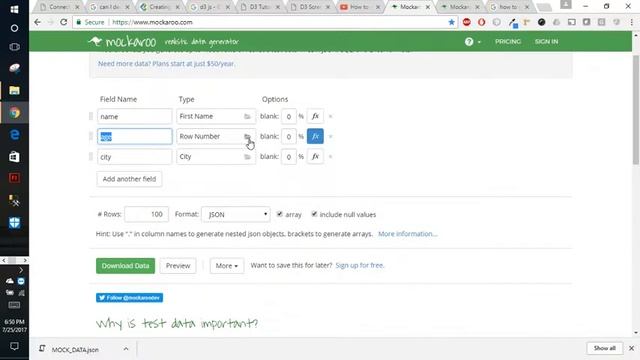Expand hidden system tray icons chevron
Screen dimensions: 640x360
pyautogui.click(x=21, y=270)
